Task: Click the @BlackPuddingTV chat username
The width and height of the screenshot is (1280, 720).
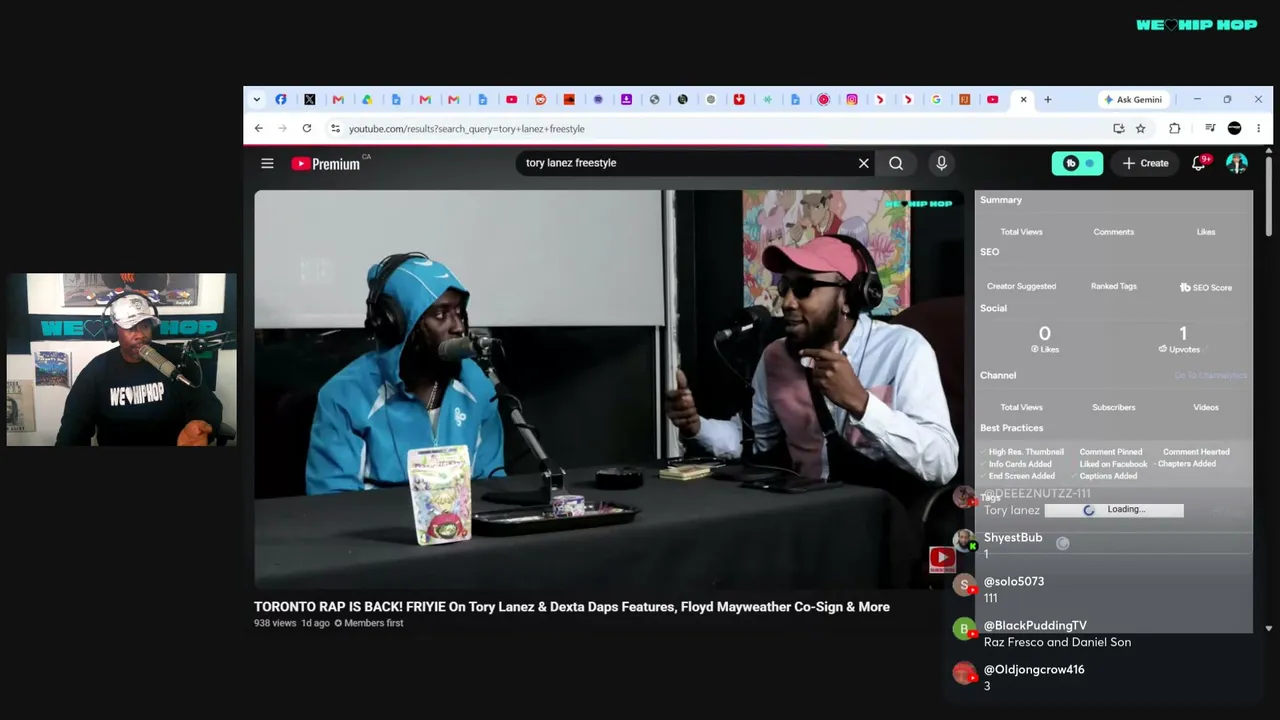Action: (x=1035, y=626)
